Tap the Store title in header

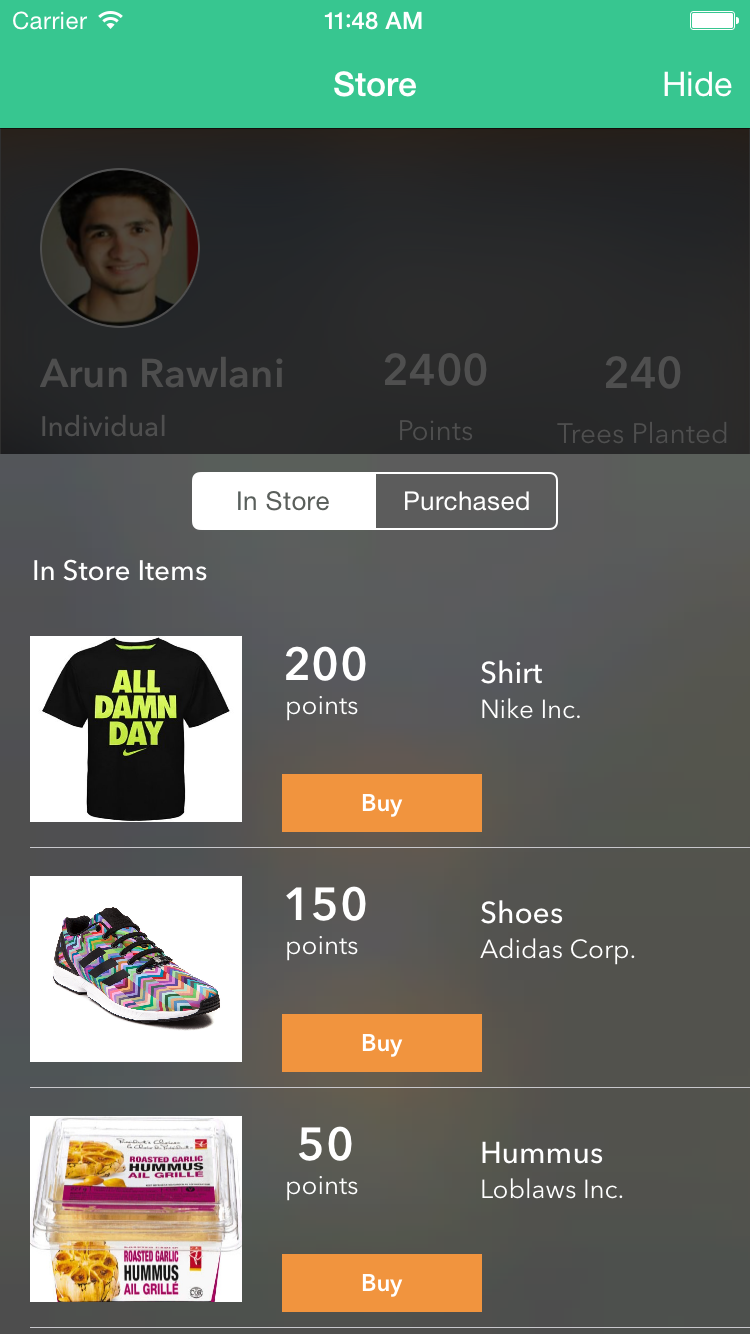(374, 85)
